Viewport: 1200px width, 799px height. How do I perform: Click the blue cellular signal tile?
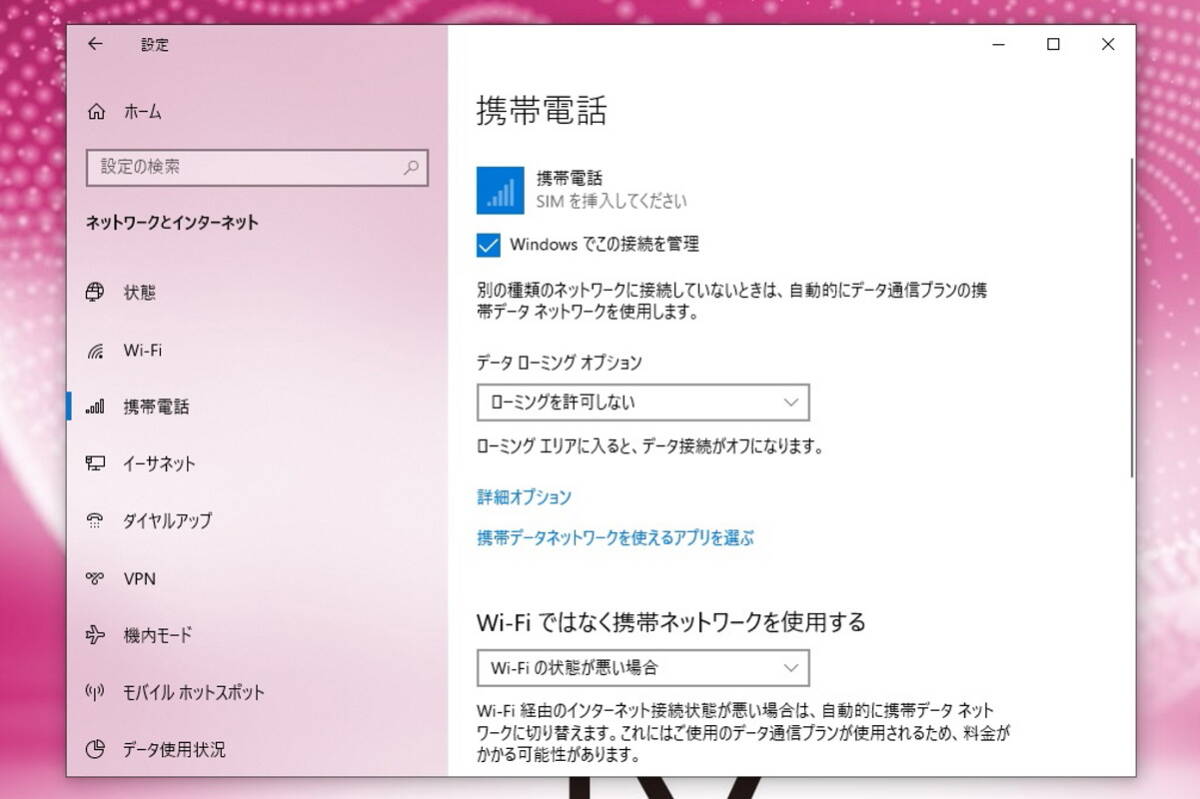pyautogui.click(x=501, y=190)
